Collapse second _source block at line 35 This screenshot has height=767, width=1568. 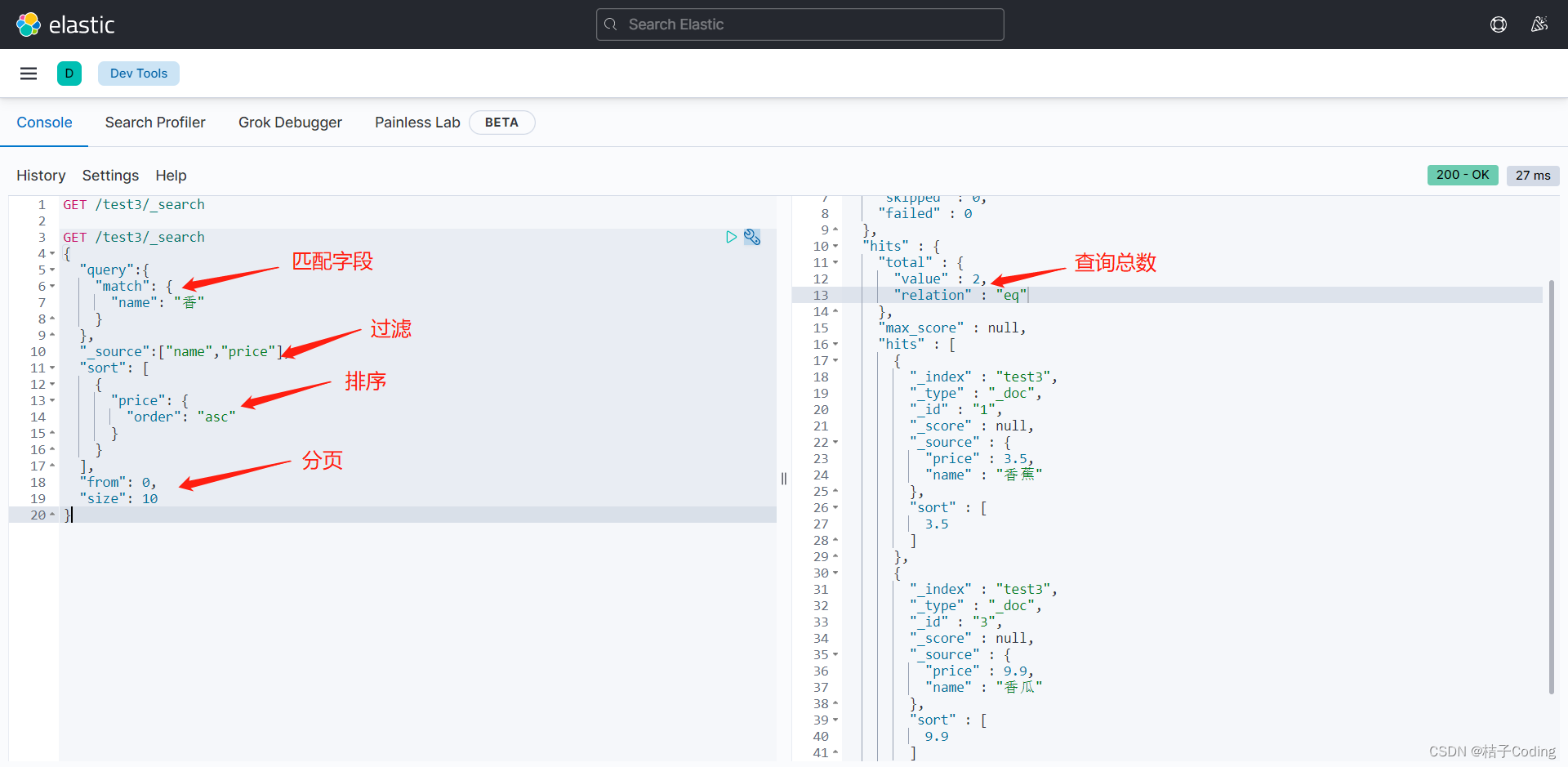pyautogui.click(x=835, y=655)
